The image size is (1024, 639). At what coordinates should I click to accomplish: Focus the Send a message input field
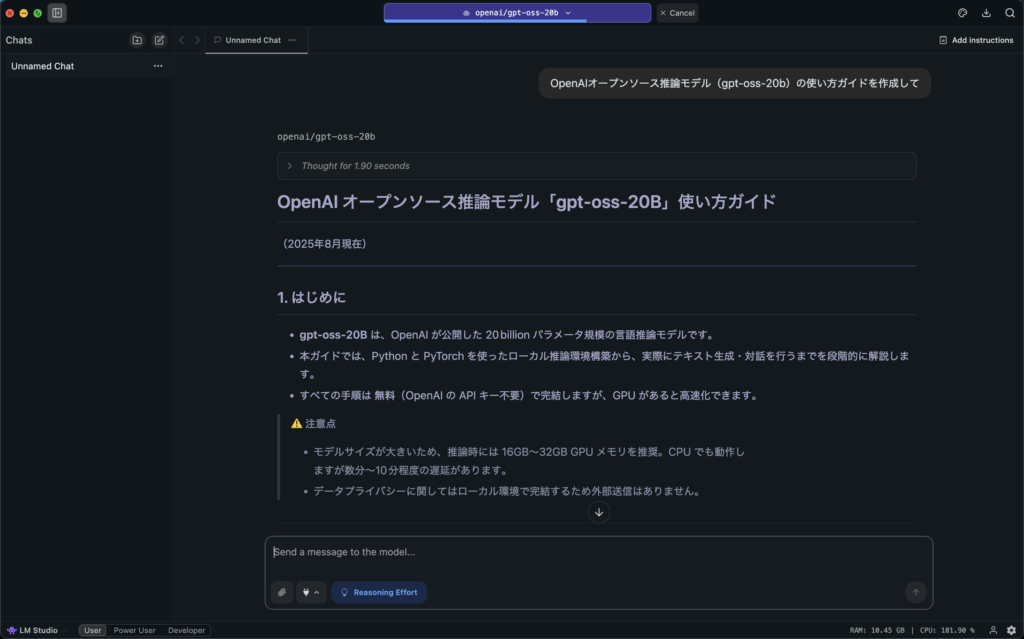(x=599, y=552)
